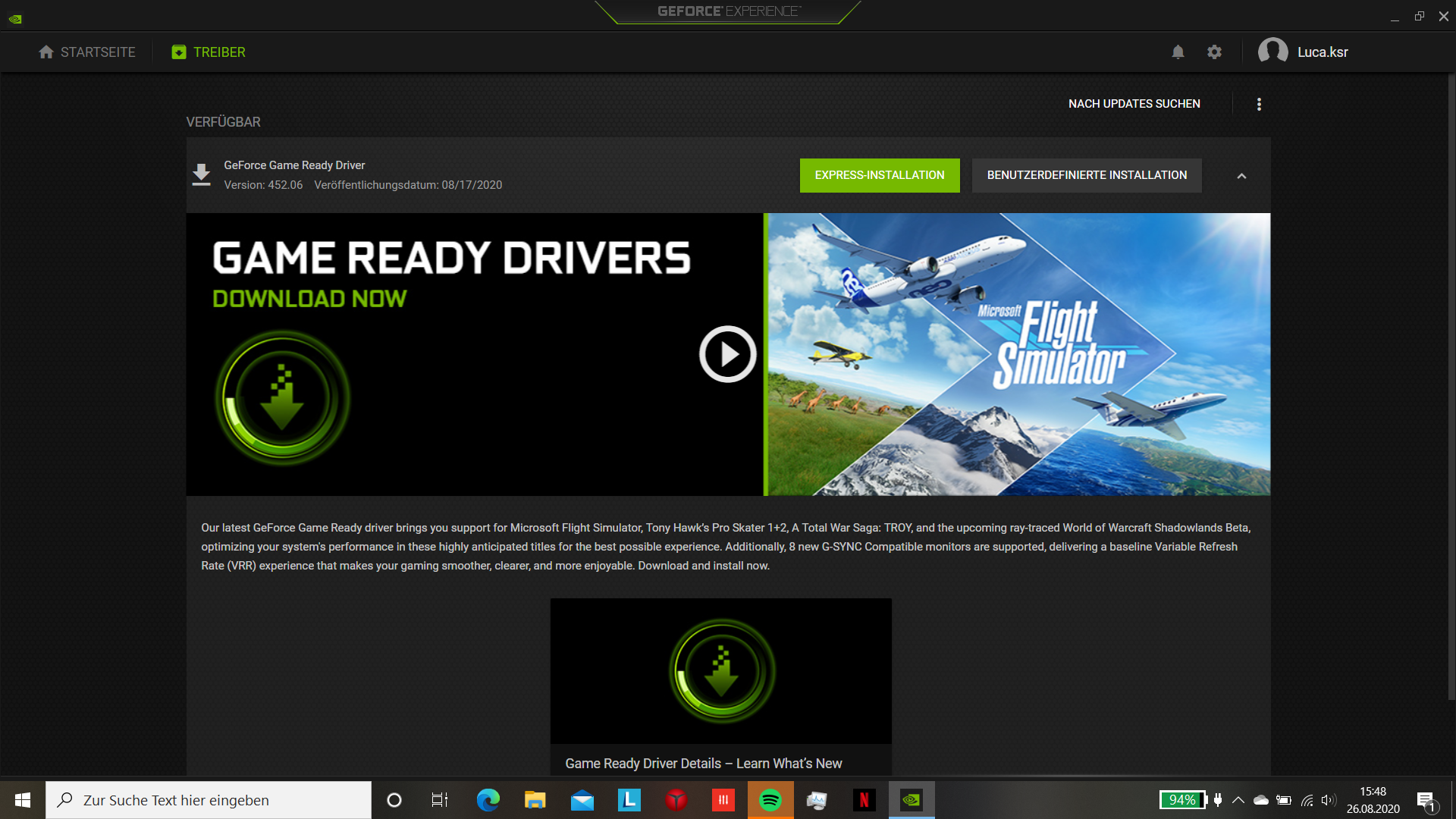Click the system battery status tray icon
Screen dimensions: 1456x819
(x=1283, y=800)
